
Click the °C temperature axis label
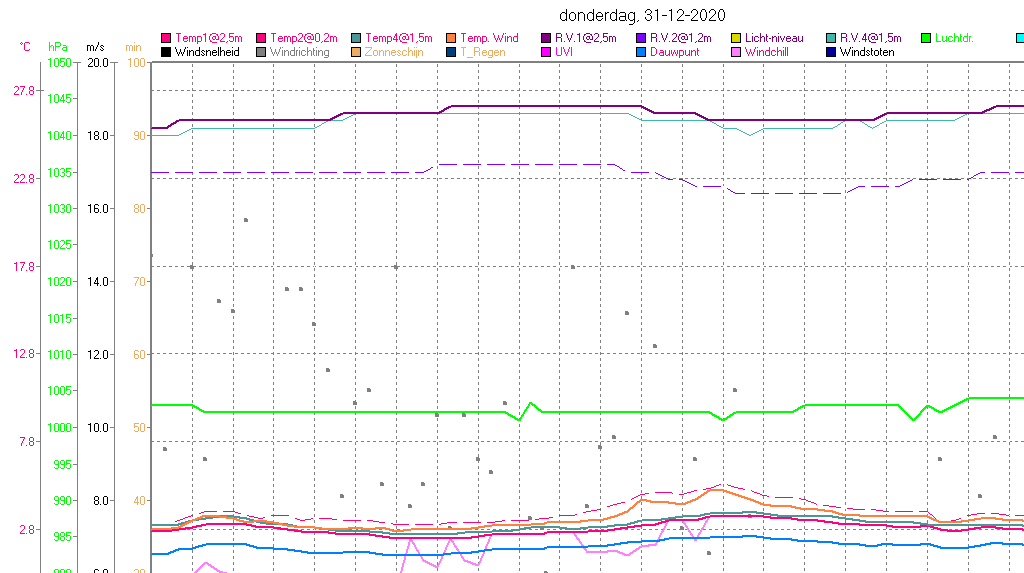[x=25, y=47]
